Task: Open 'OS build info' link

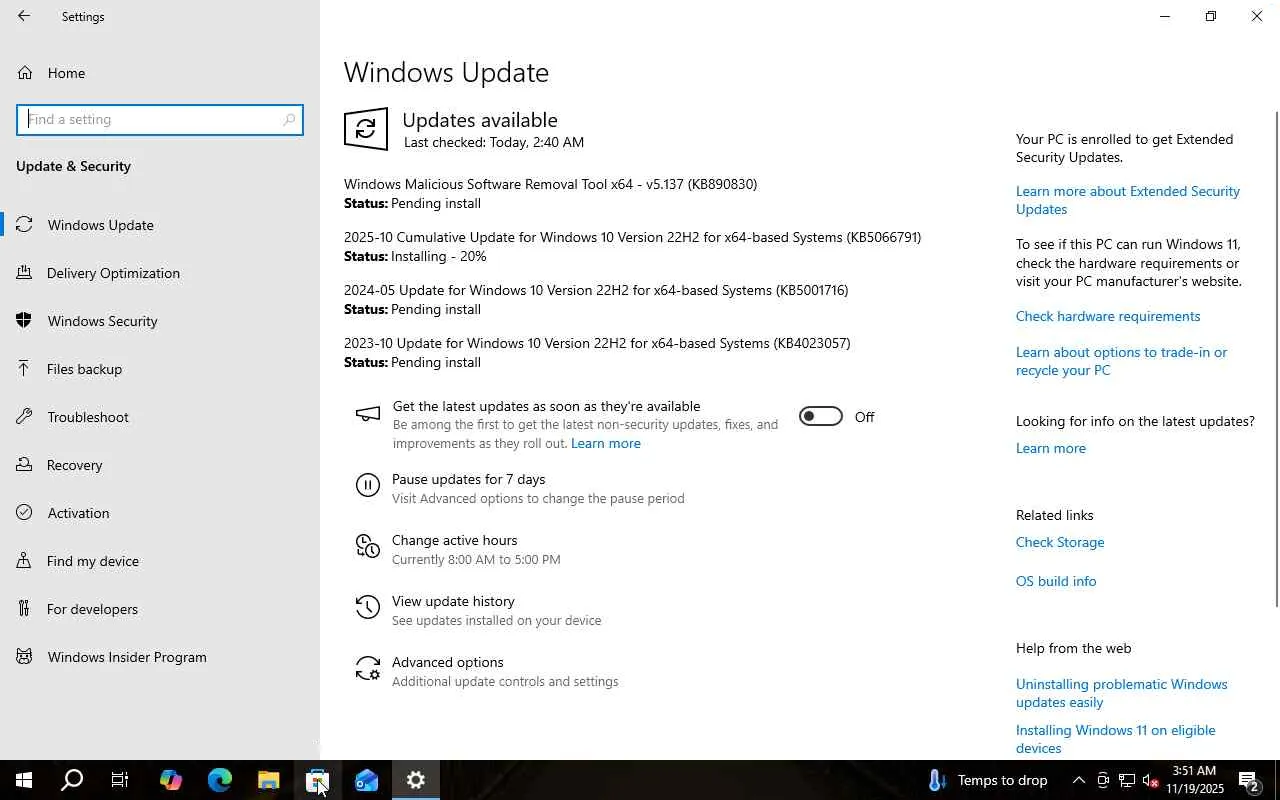Action: click(1056, 581)
